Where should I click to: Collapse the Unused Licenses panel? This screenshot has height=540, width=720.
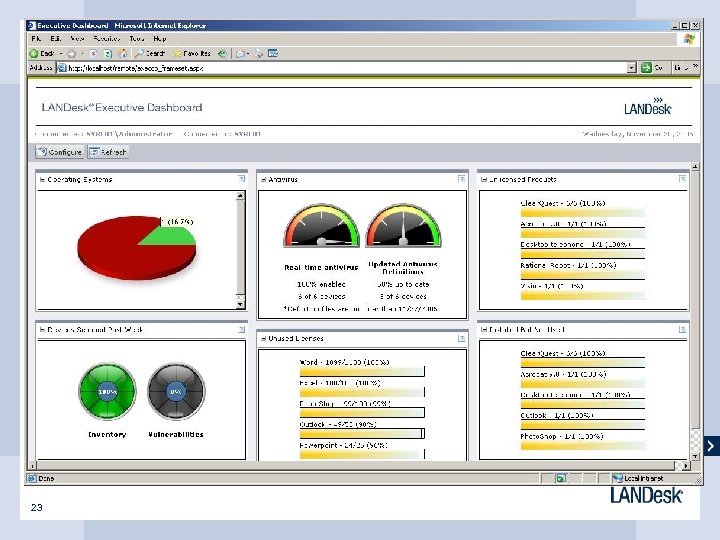[264, 338]
